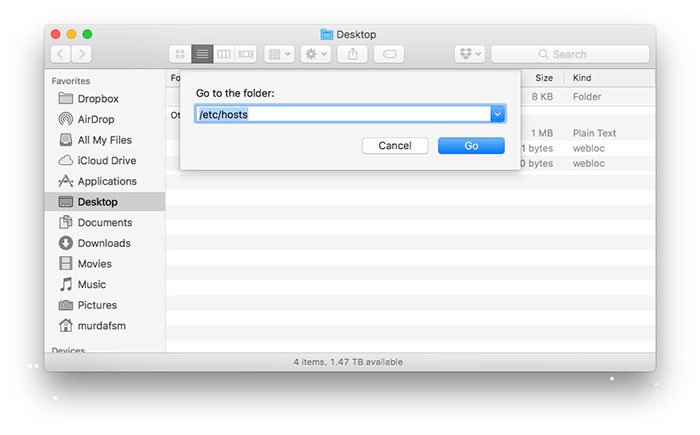Image resolution: width=700 pixels, height=435 pixels.
Task: Open Applications from the sidebar
Action: tap(106, 181)
